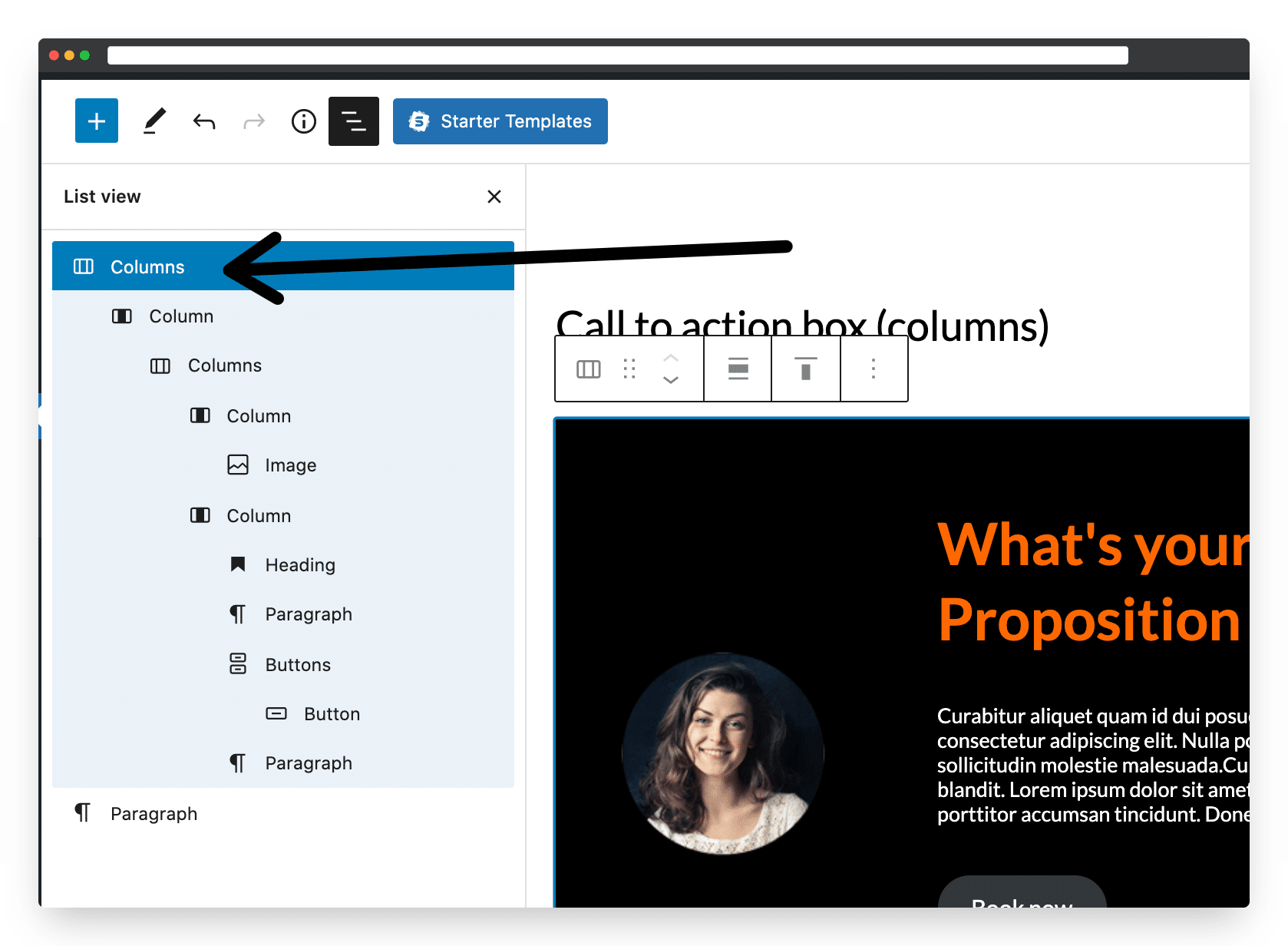Open the block alignment option
The height and width of the screenshot is (946, 1288).
click(x=738, y=369)
